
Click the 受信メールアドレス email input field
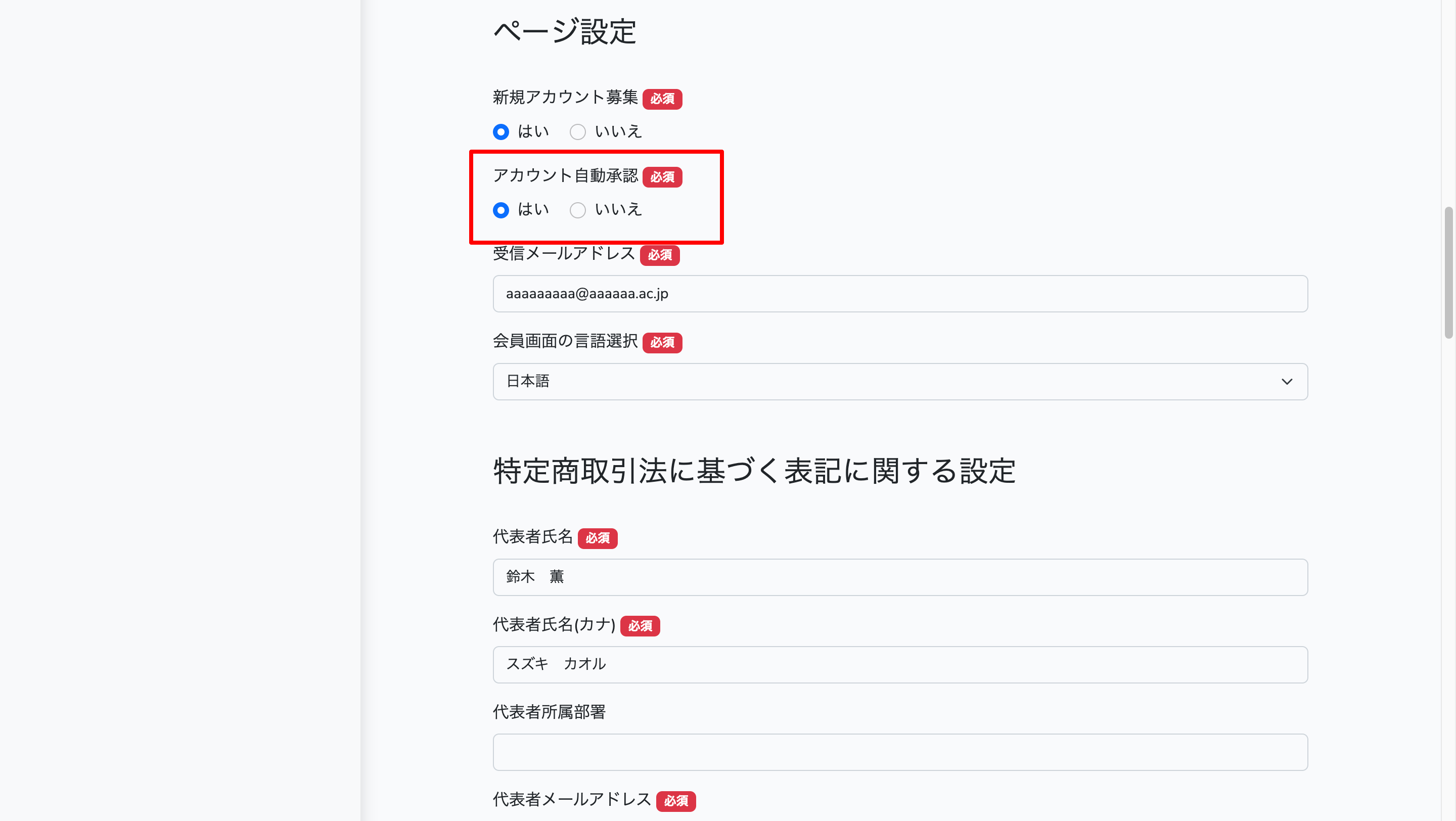click(x=900, y=294)
